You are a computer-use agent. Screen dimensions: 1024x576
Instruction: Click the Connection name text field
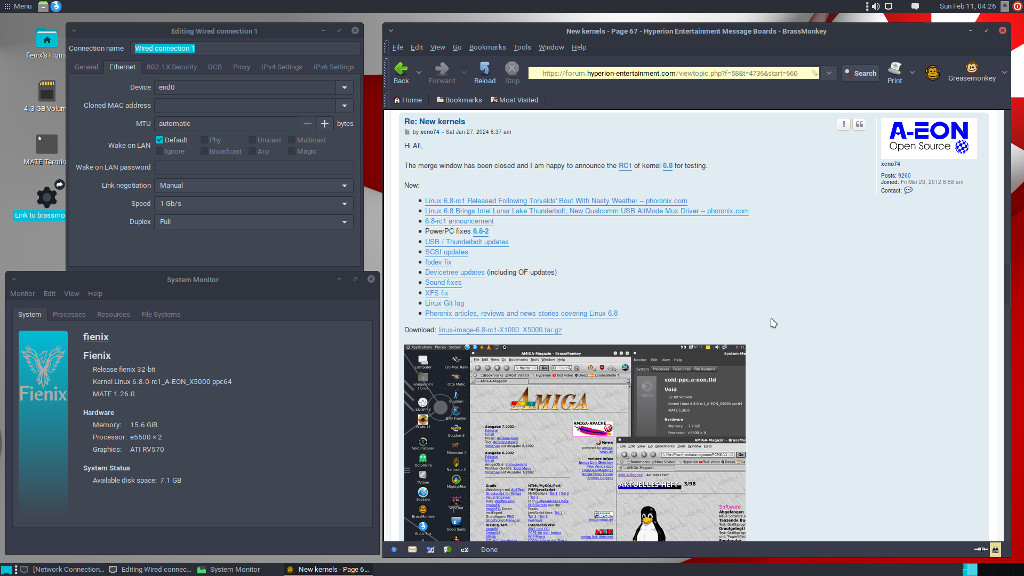(x=245, y=48)
